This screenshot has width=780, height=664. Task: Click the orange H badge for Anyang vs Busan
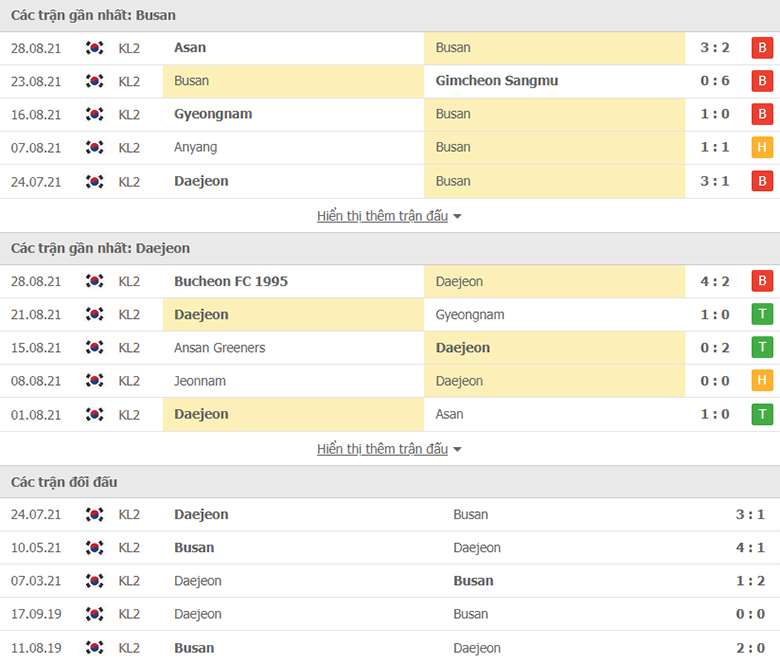[x=762, y=147]
